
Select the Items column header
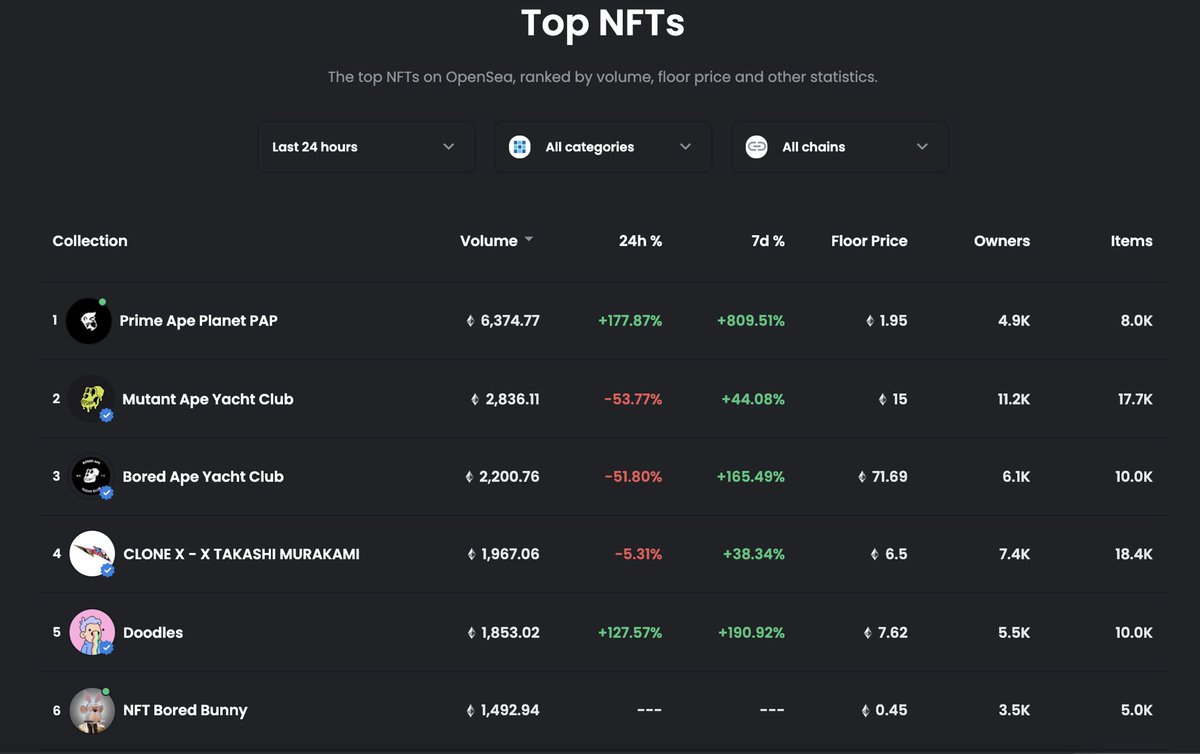tap(1131, 240)
